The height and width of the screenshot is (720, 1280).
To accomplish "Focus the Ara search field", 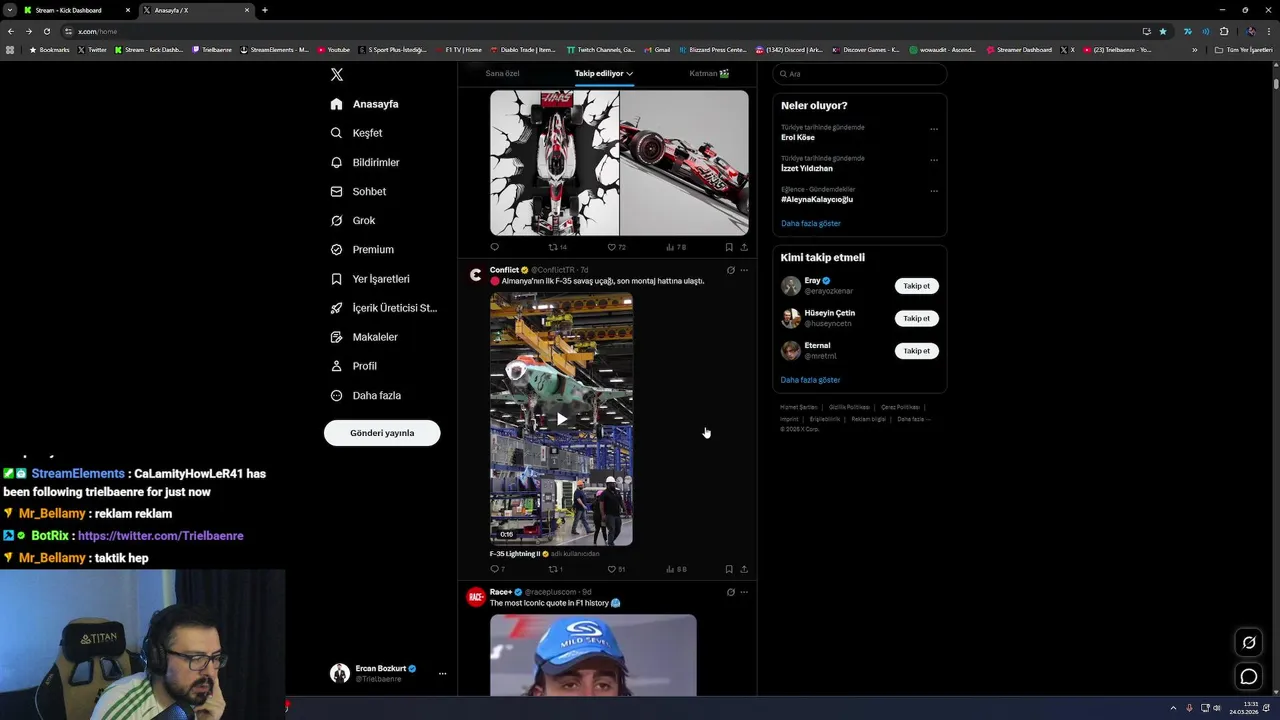I will 860,74.
